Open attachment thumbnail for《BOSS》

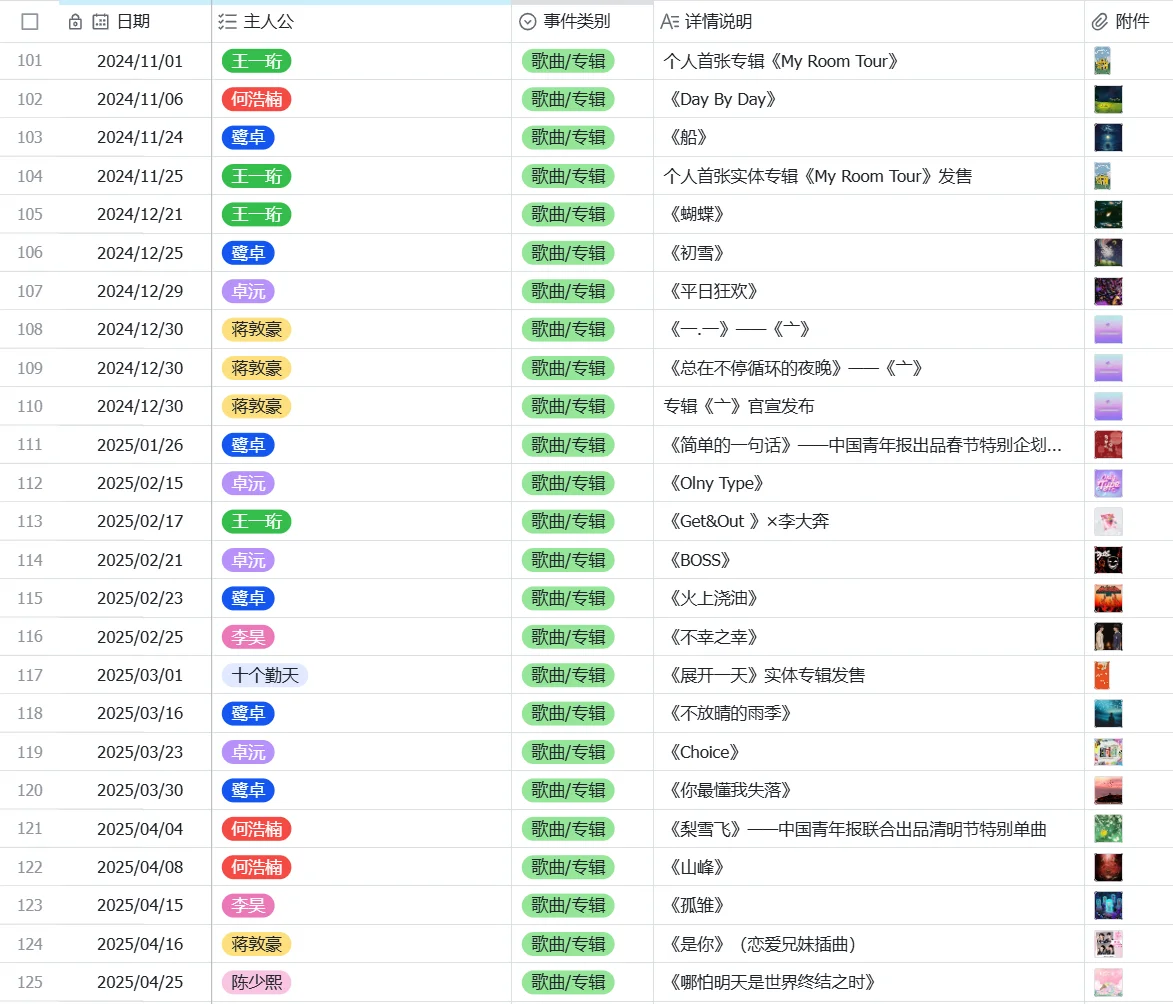coord(1108,560)
